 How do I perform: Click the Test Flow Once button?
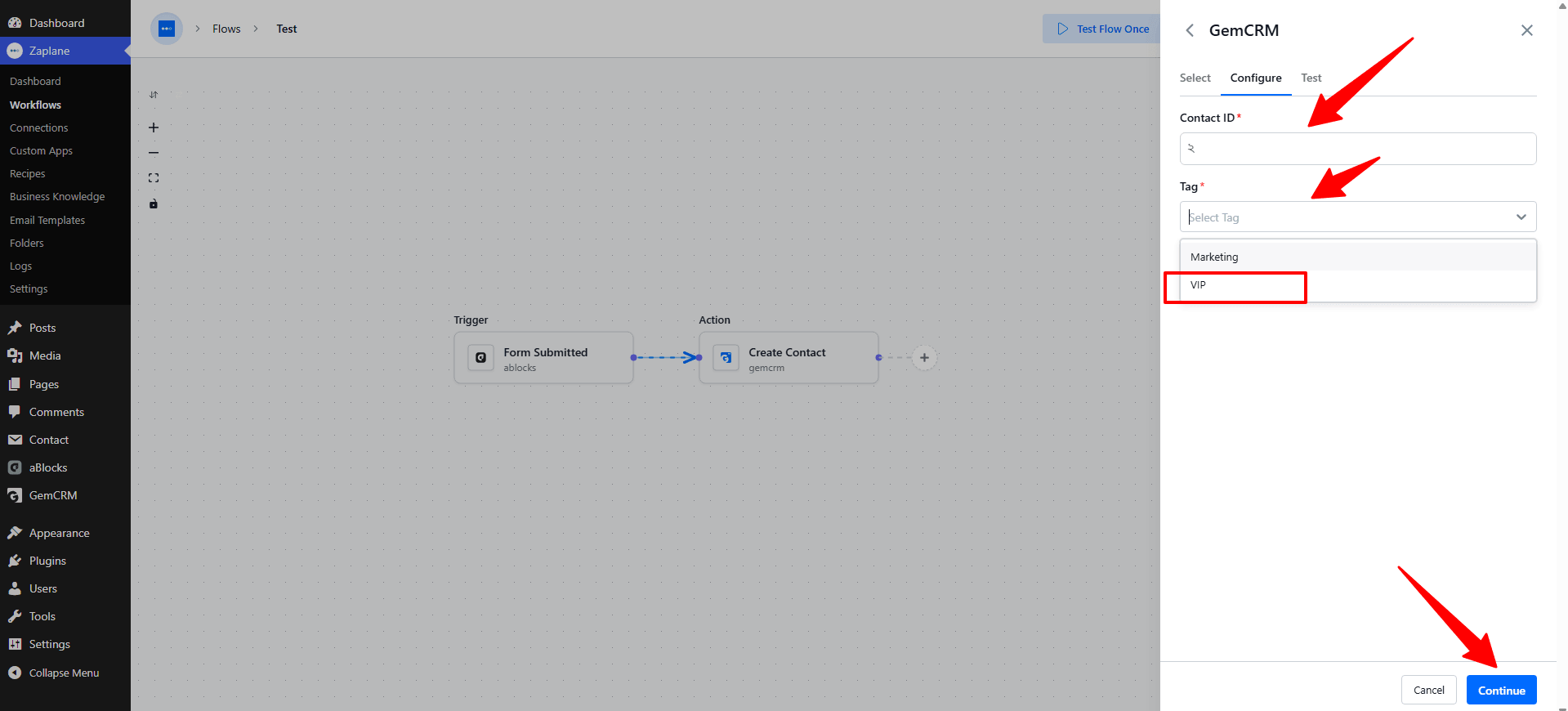pyautogui.click(x=1102, y=29)
